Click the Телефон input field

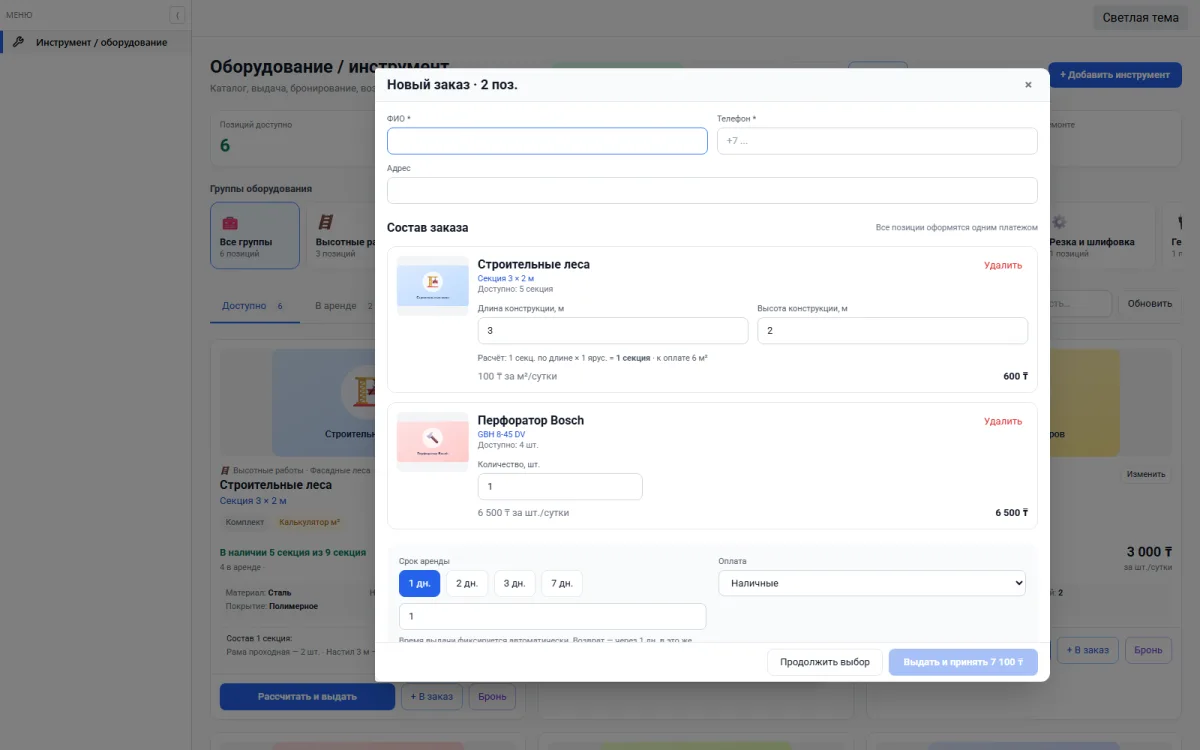click(877, 141)
